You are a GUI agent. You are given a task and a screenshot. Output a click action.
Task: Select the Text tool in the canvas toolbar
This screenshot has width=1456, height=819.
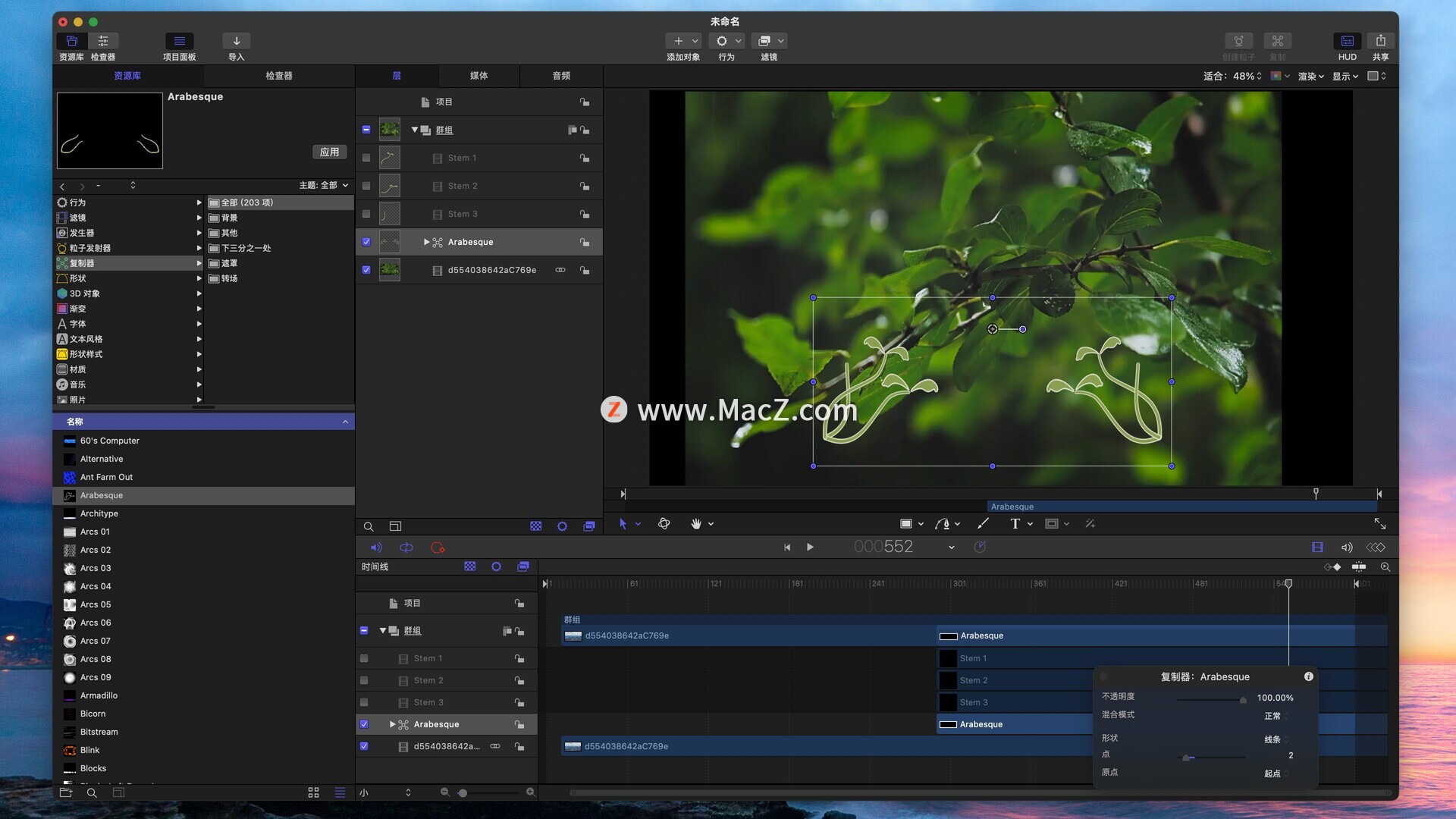coord(1015,524)
